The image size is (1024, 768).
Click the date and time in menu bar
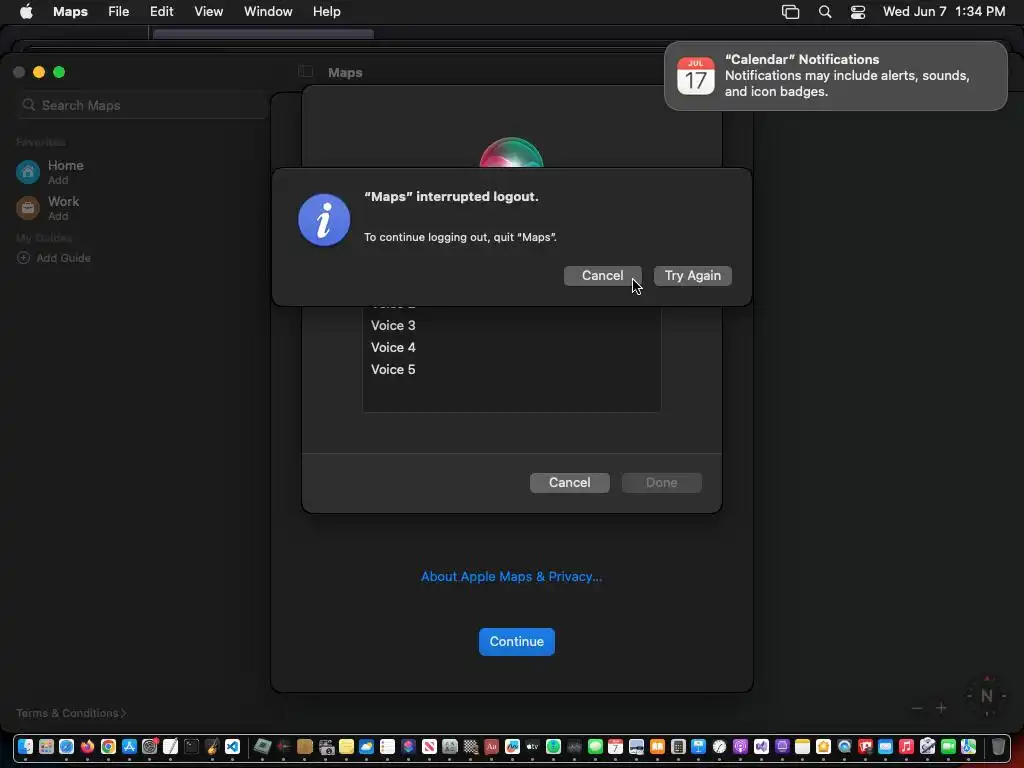944,12
